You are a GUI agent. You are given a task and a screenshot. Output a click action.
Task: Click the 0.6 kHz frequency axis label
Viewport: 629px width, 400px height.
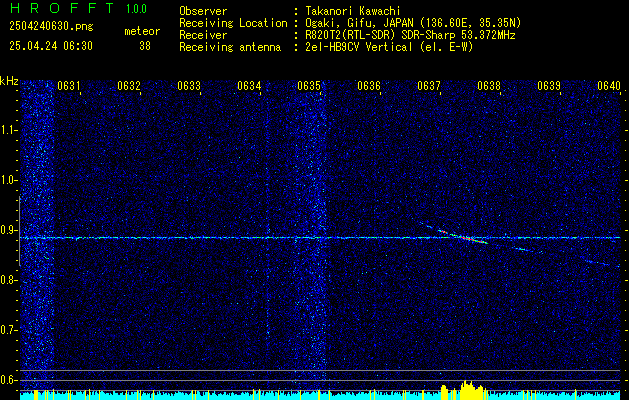9,380
